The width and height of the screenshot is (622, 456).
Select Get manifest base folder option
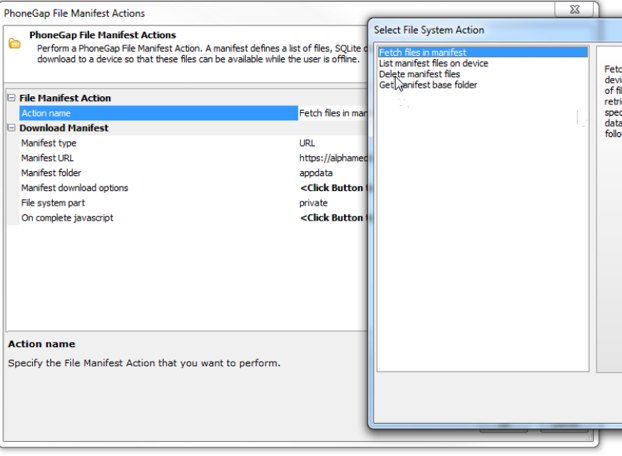click(x=428, y=85)
